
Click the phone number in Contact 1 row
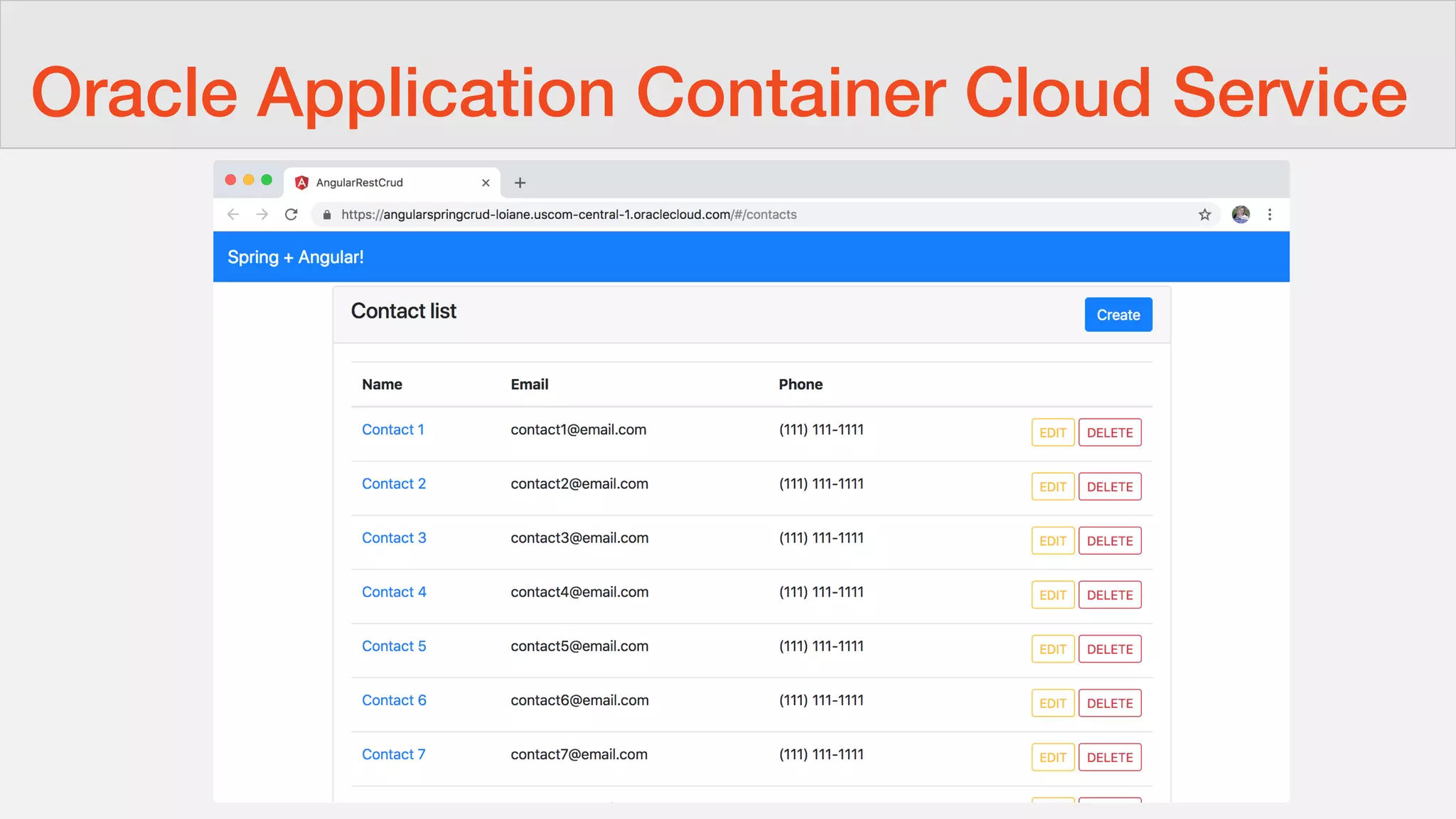[x=821, y=429]
